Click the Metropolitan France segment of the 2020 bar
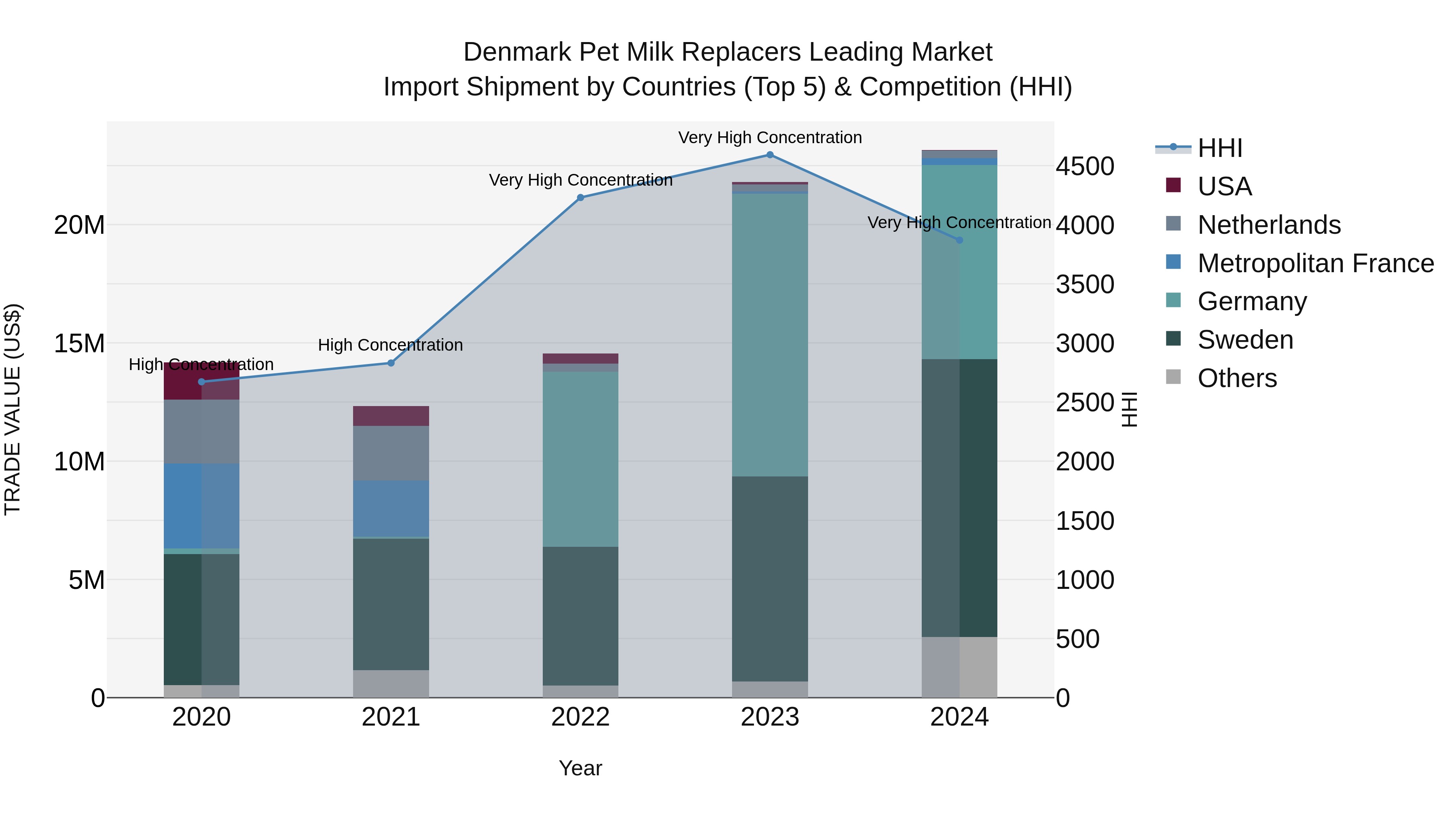The width and height of the screenshot is (1456, 819). [202, 506]
